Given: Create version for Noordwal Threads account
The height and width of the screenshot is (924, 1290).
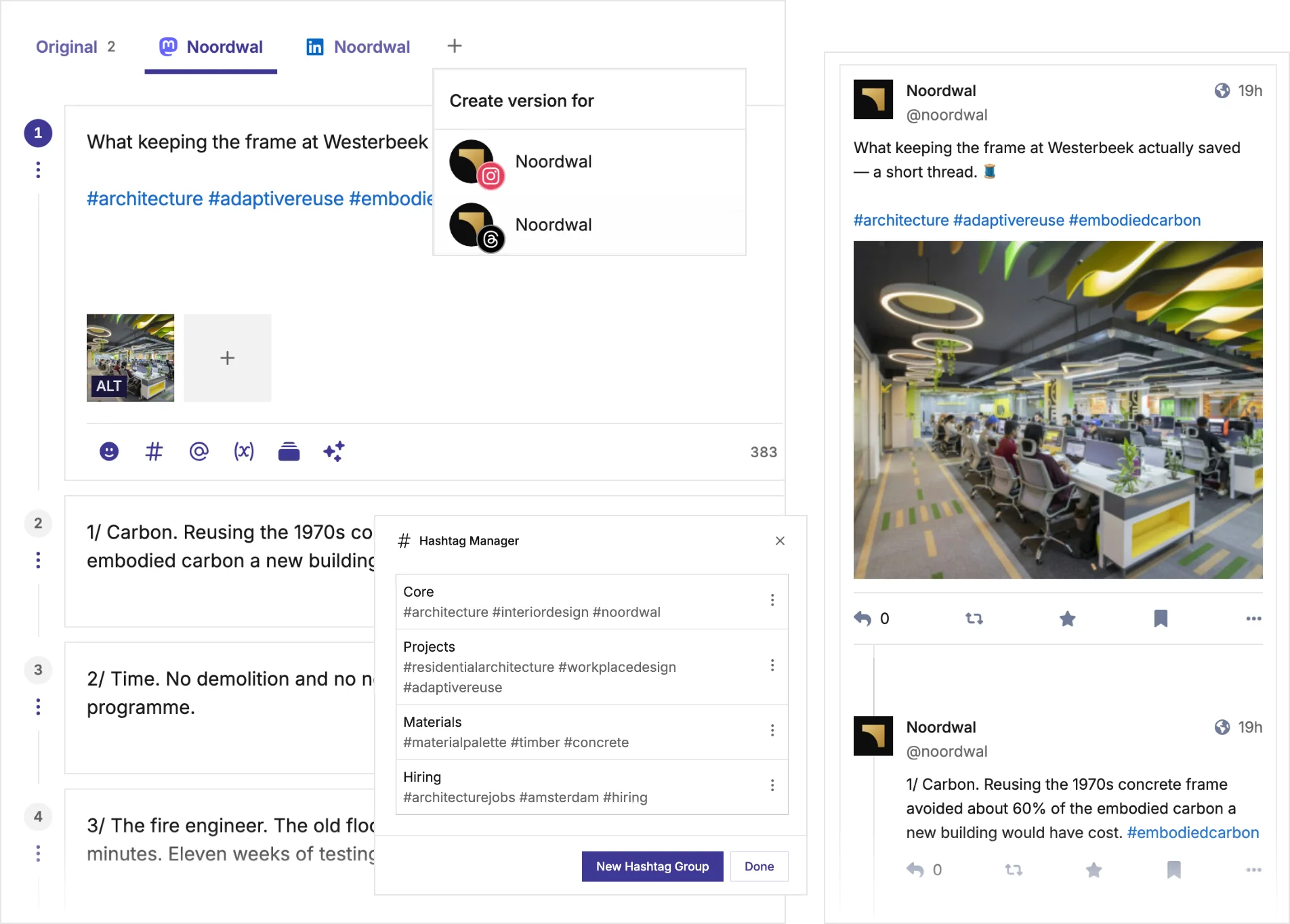Looking at the screenshot, I should pyautogui.click(x=589, y=225).
